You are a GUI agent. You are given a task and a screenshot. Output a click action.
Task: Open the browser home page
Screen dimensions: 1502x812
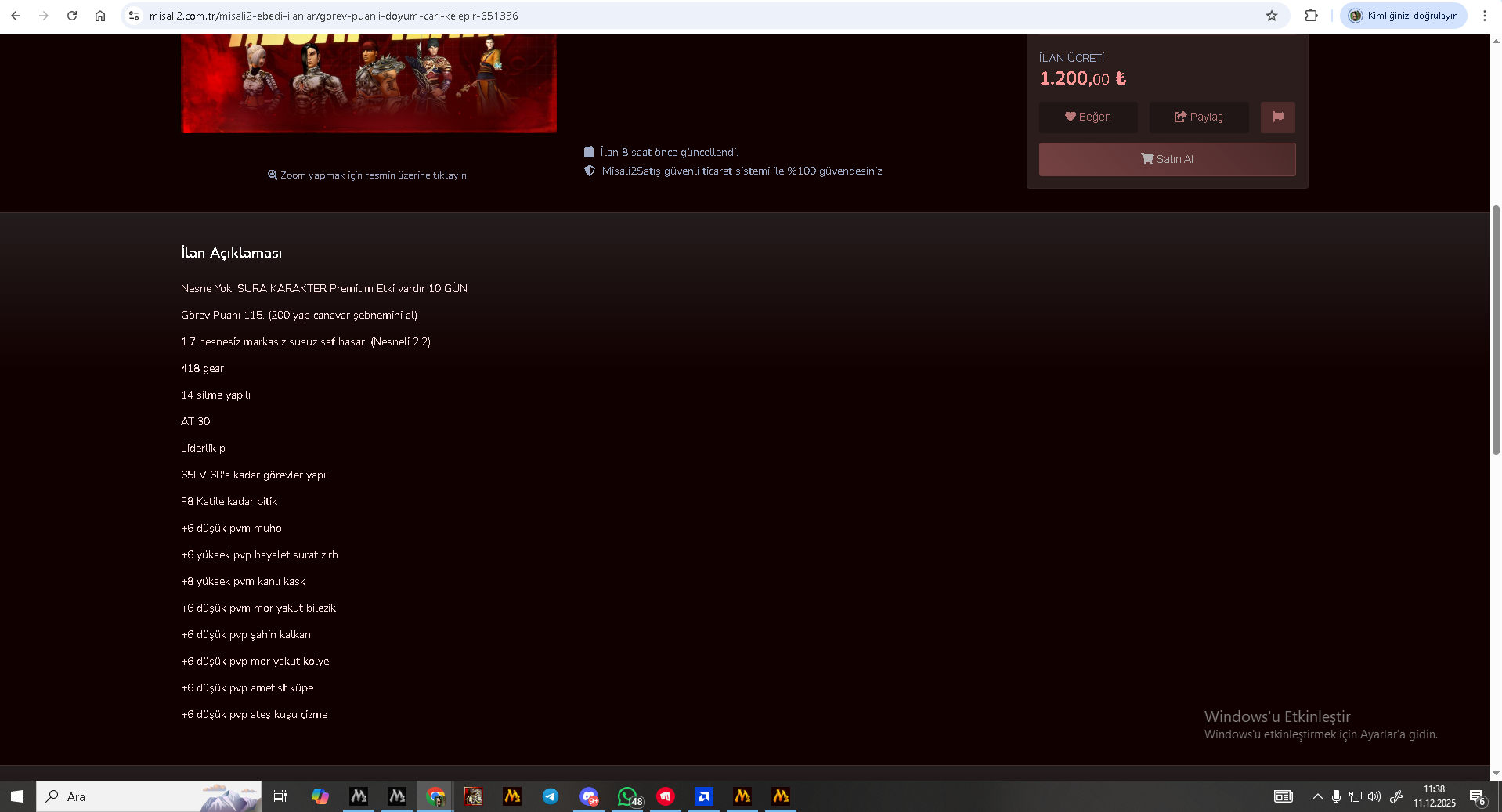(x=100, y=16)
